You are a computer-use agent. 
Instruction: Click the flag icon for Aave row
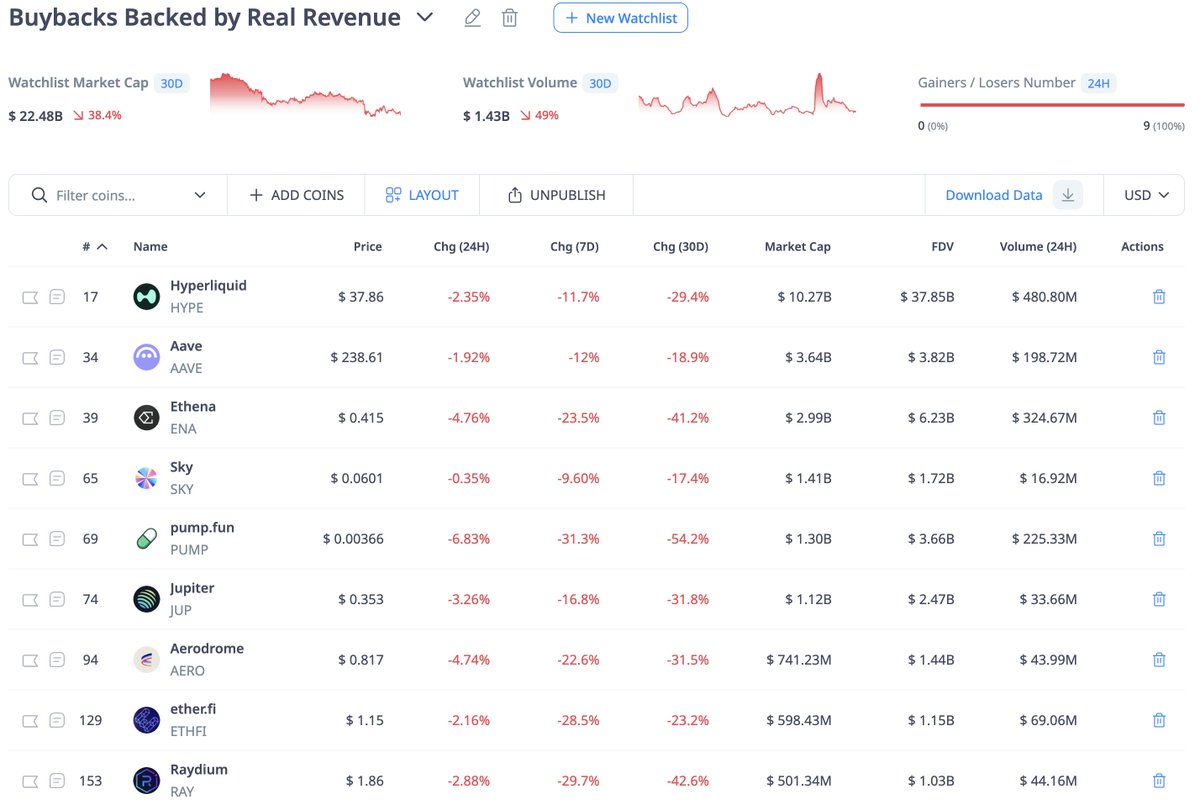[x=30, y=357]
